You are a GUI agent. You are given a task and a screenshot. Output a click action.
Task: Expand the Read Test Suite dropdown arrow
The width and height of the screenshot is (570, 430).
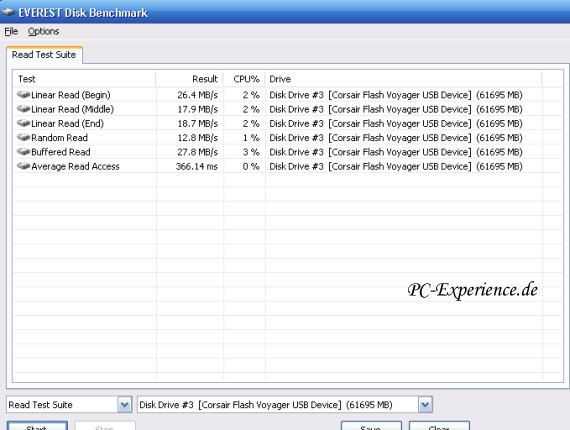[x=124, y=405]
